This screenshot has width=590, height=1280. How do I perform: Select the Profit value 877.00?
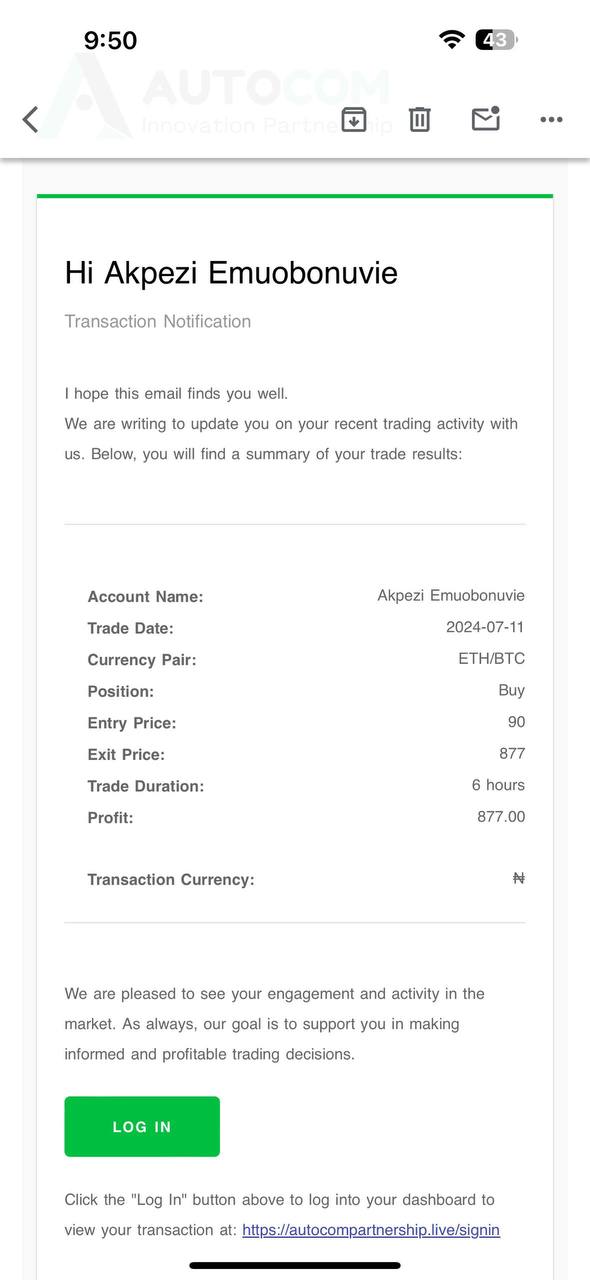(501, 817)
